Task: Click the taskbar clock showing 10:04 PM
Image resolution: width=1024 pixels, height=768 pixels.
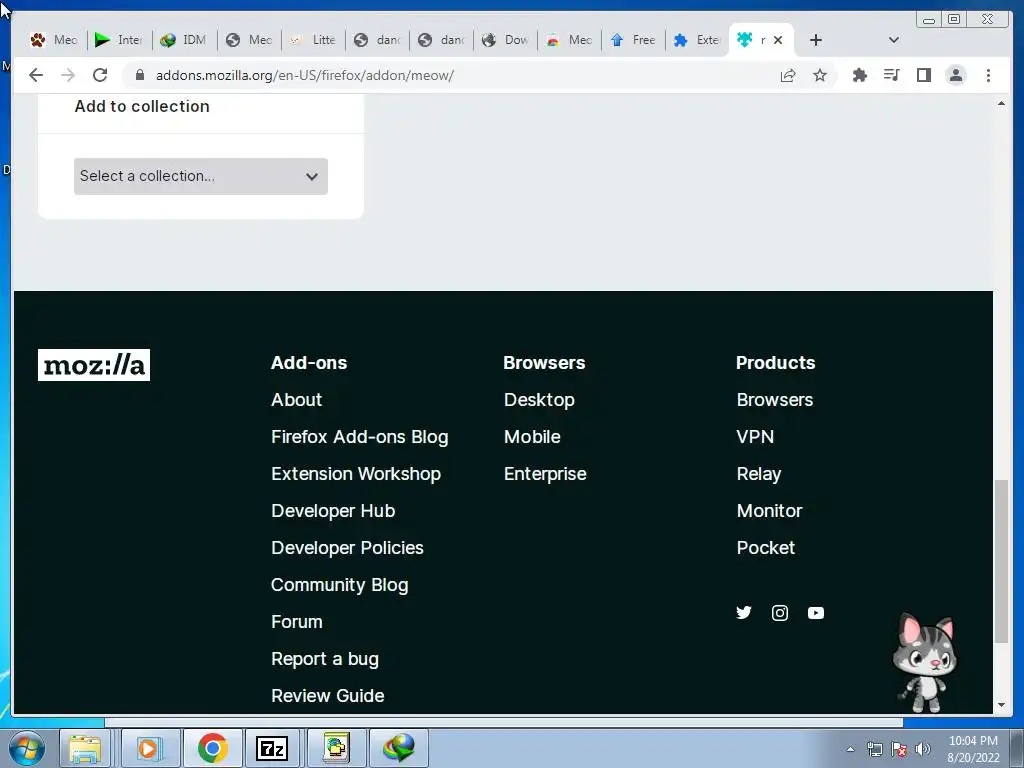Action: pos(973,749)
